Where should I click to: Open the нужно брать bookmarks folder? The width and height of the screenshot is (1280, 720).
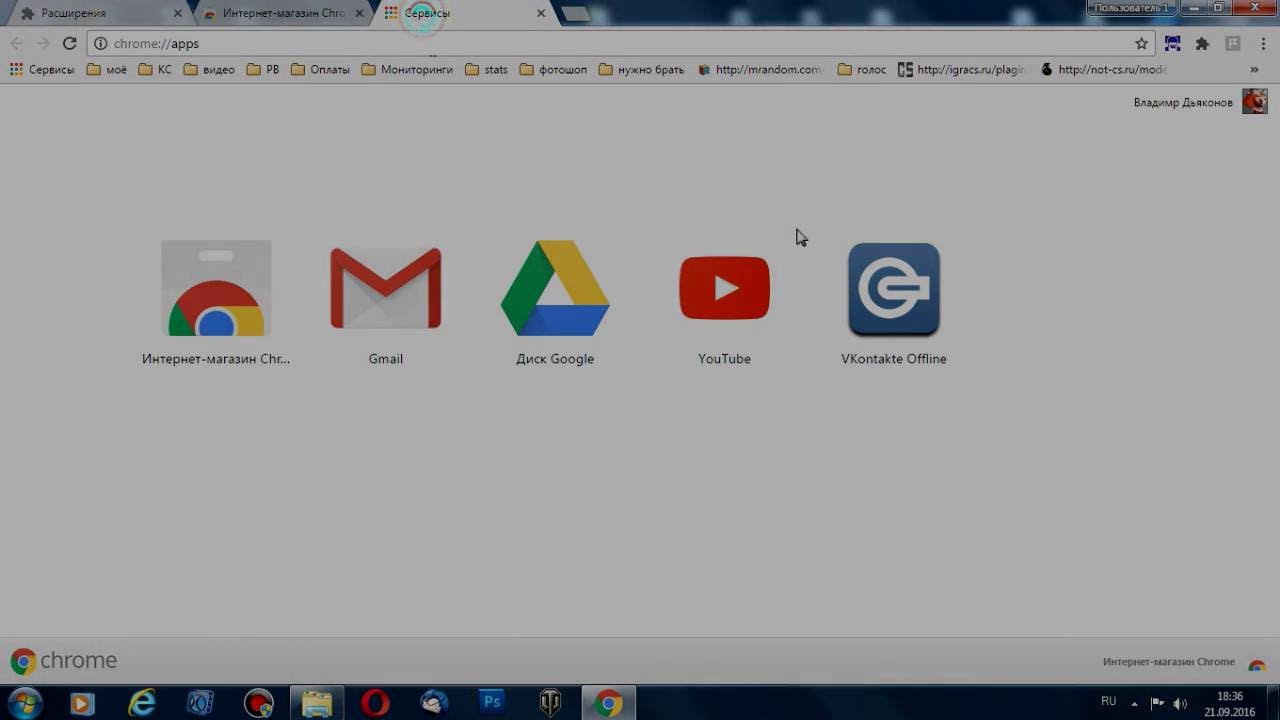click(x=642, y=70)
